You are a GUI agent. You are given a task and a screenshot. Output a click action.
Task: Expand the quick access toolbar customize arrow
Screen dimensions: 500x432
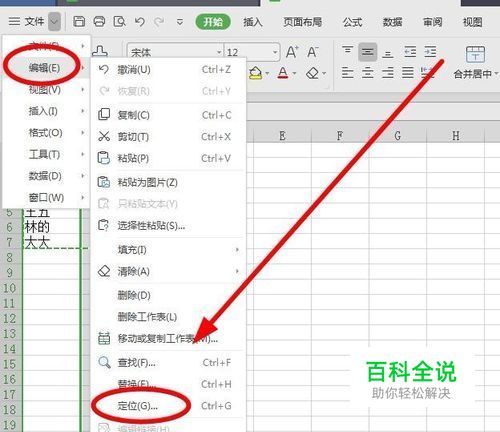(180, 22)
